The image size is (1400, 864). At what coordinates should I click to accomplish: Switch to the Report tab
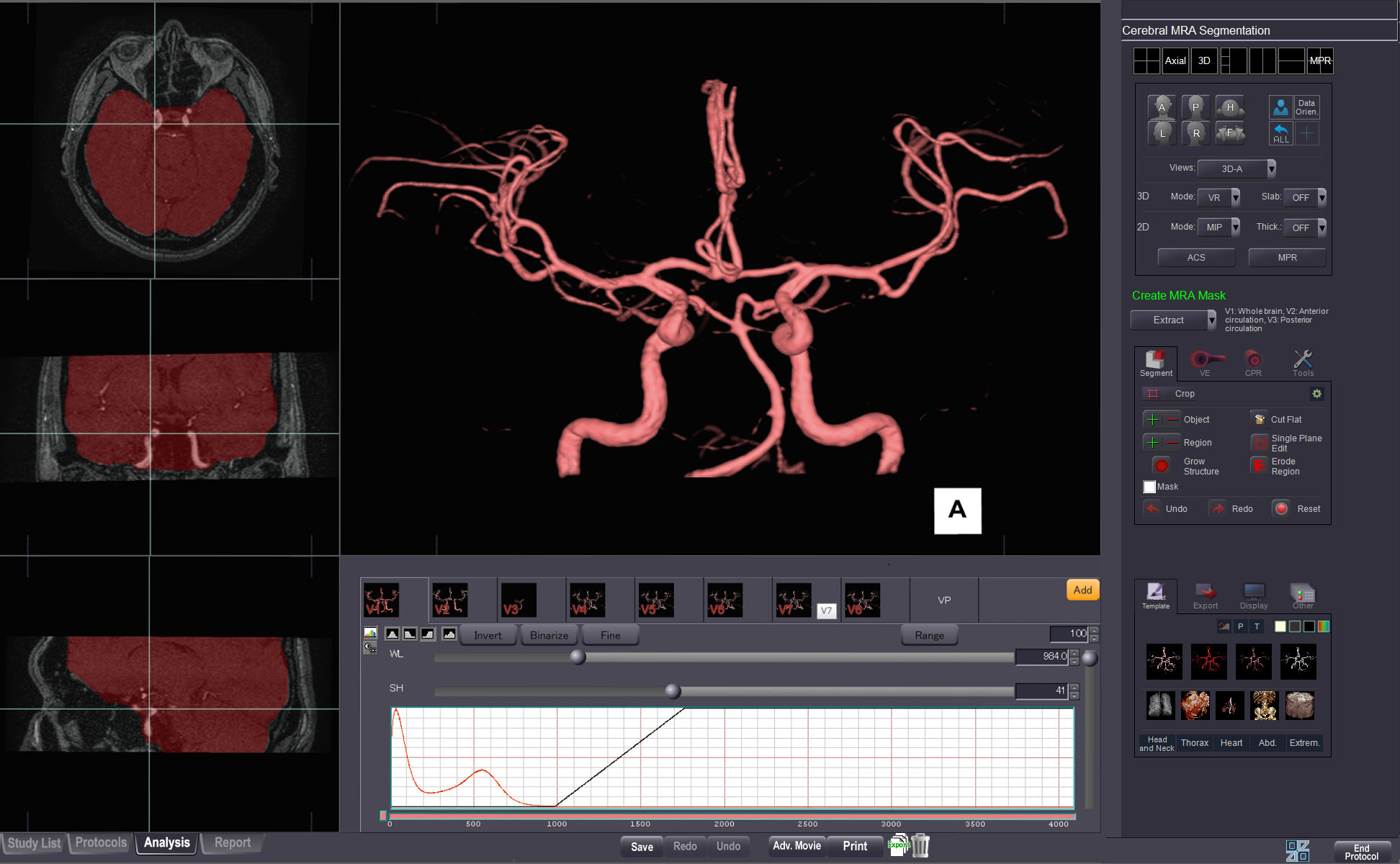(x=232, y=842)
